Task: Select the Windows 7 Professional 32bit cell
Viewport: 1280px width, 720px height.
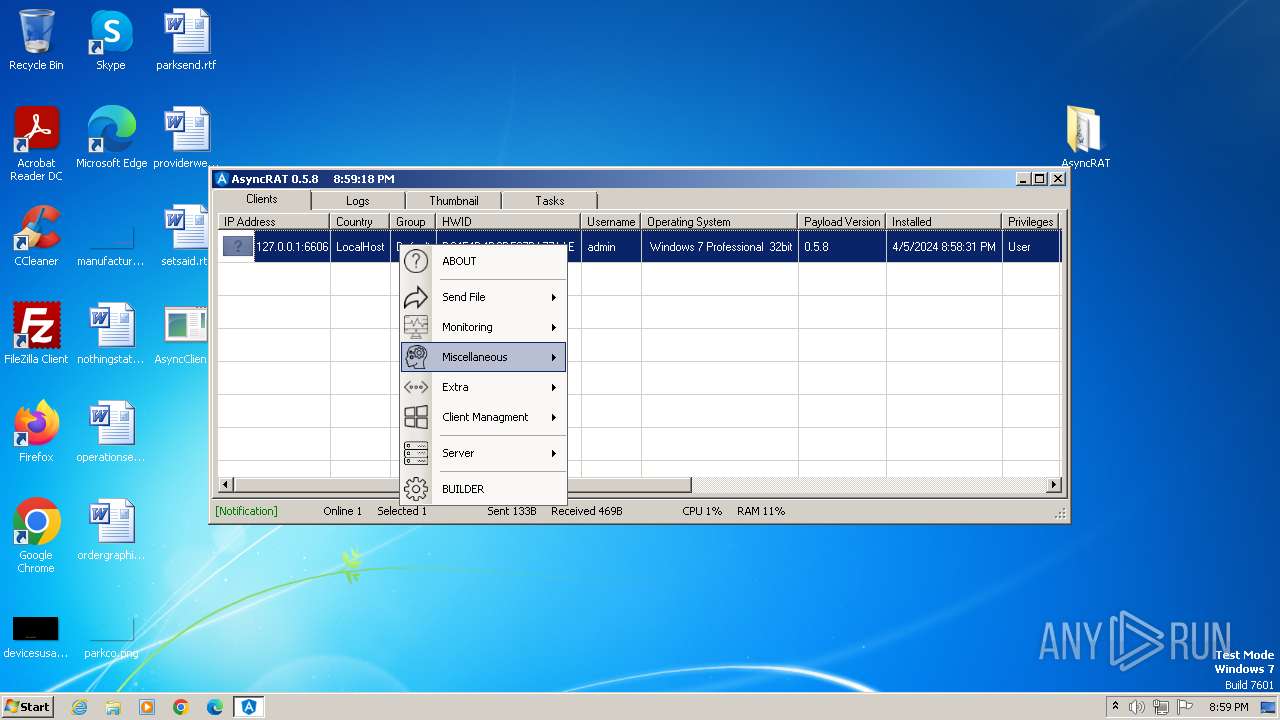Action: point(720,246)
